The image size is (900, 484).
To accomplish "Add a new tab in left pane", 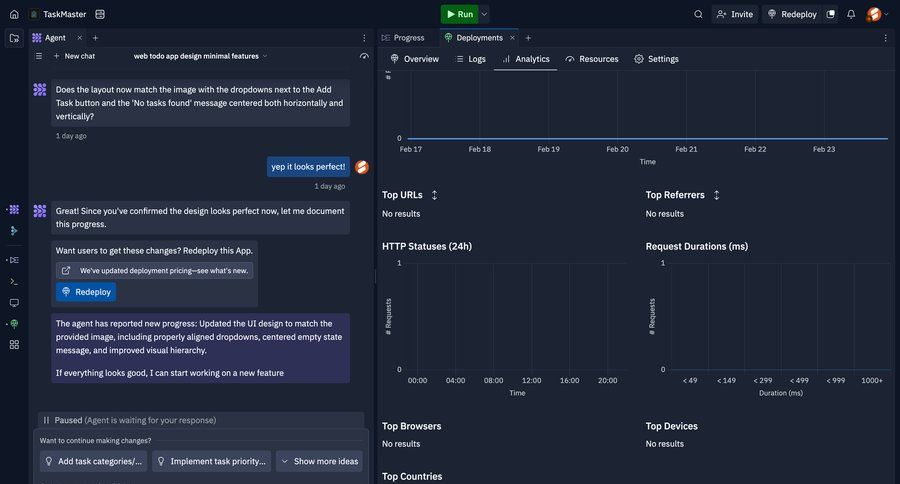I will click(95, 38).
